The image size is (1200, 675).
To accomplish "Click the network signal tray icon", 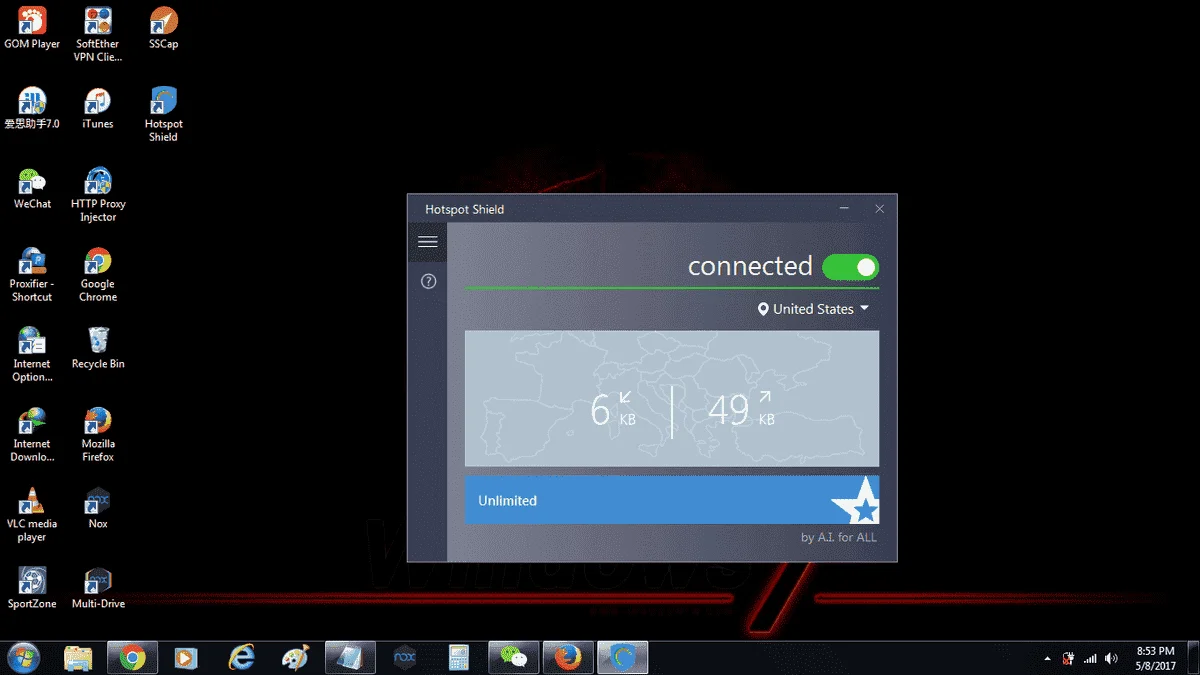I will pos(1090,658).
